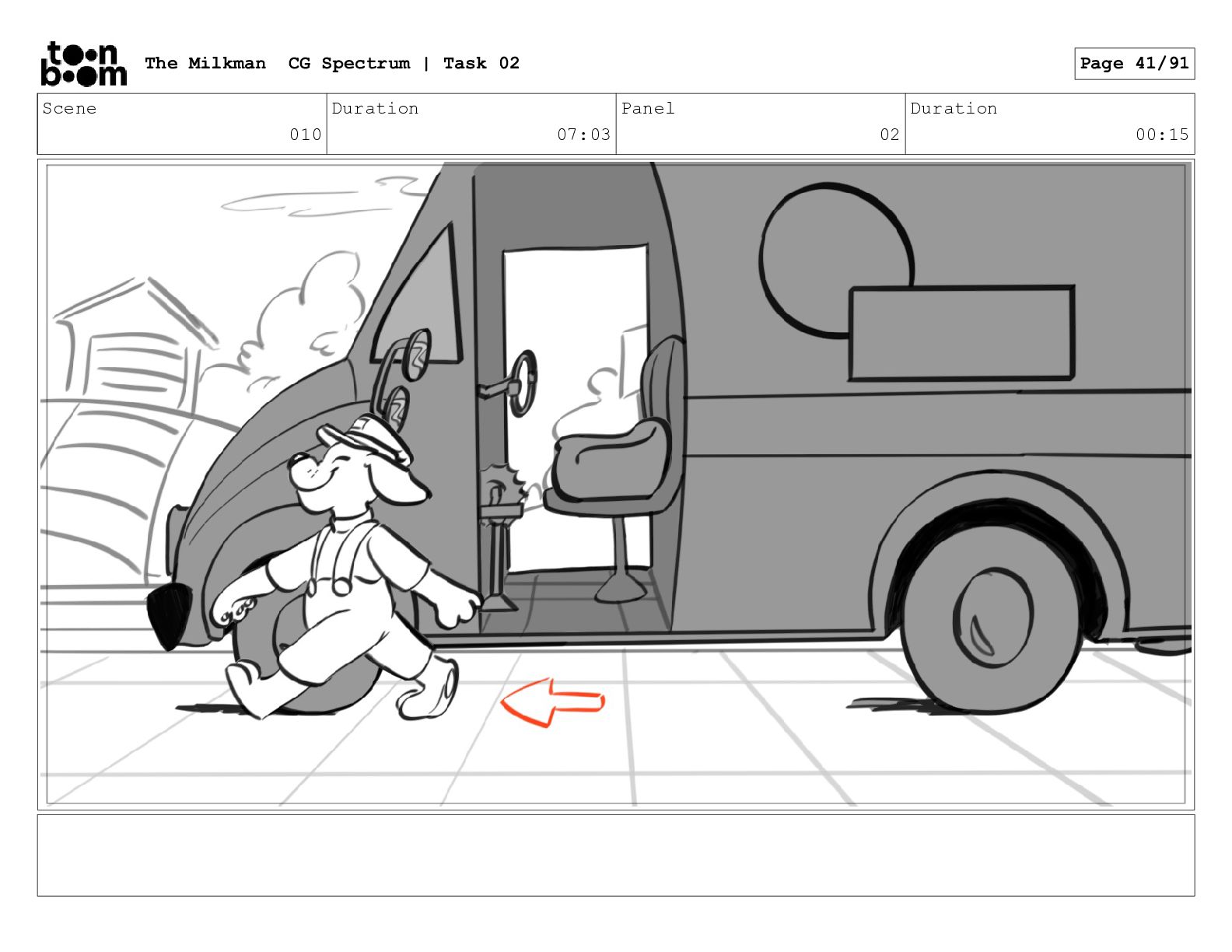Screen dimensions: 1232x952
Task: Click the storyboard panel drawing of the milk van
Action: point(616,485)
